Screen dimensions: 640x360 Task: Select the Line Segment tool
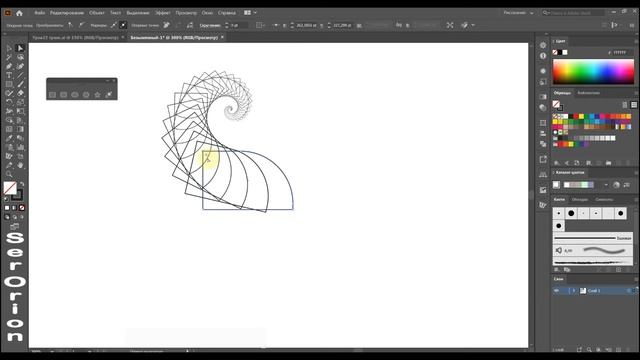tap(20, 75)
